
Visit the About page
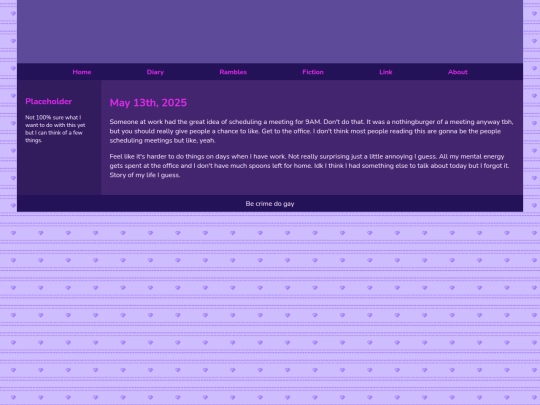(458, 72)
